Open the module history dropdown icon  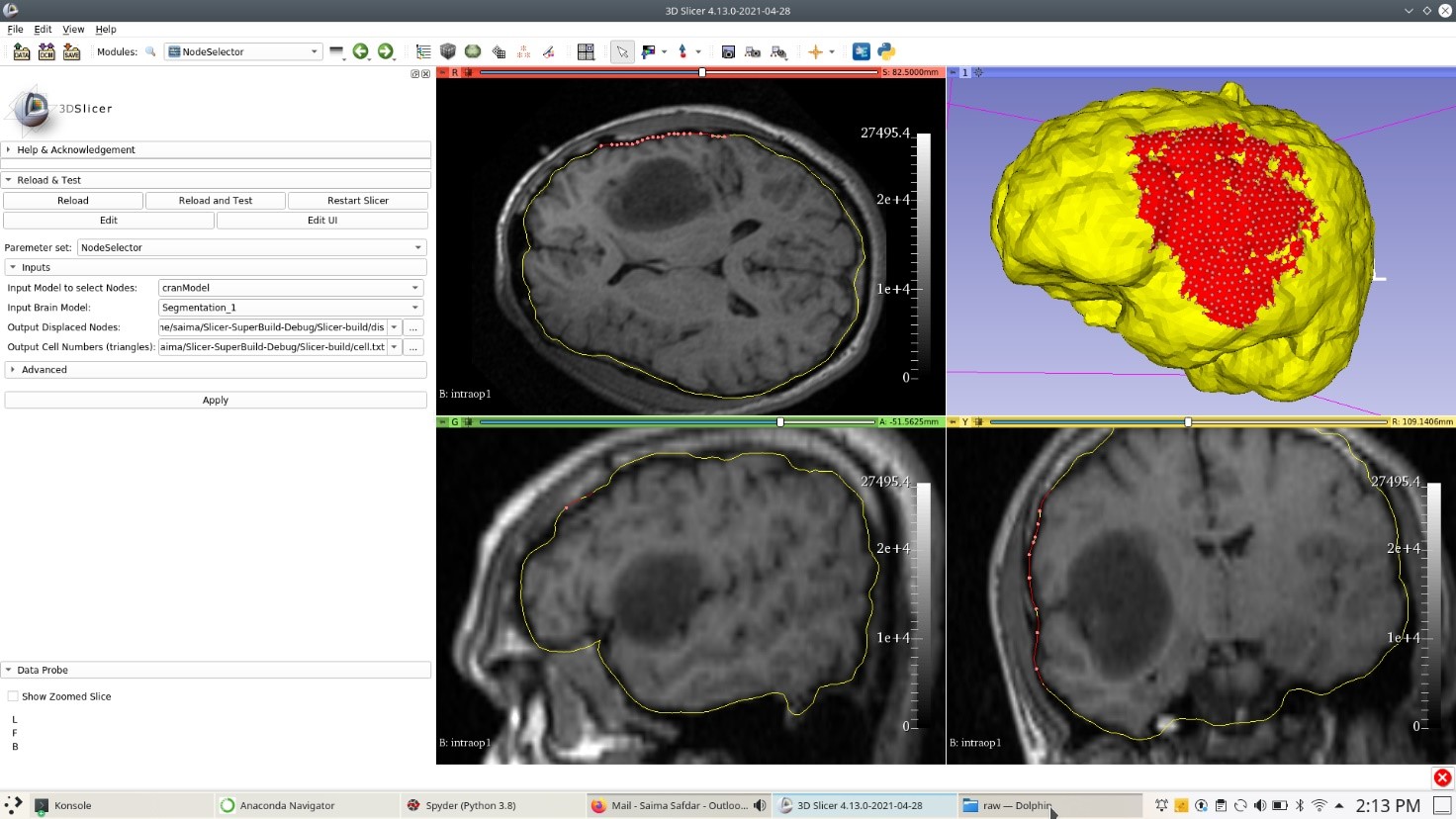click(336, 51)
